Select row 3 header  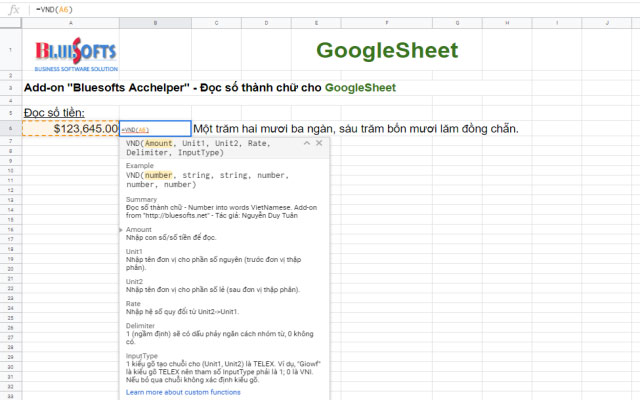(x=11, y=88)
